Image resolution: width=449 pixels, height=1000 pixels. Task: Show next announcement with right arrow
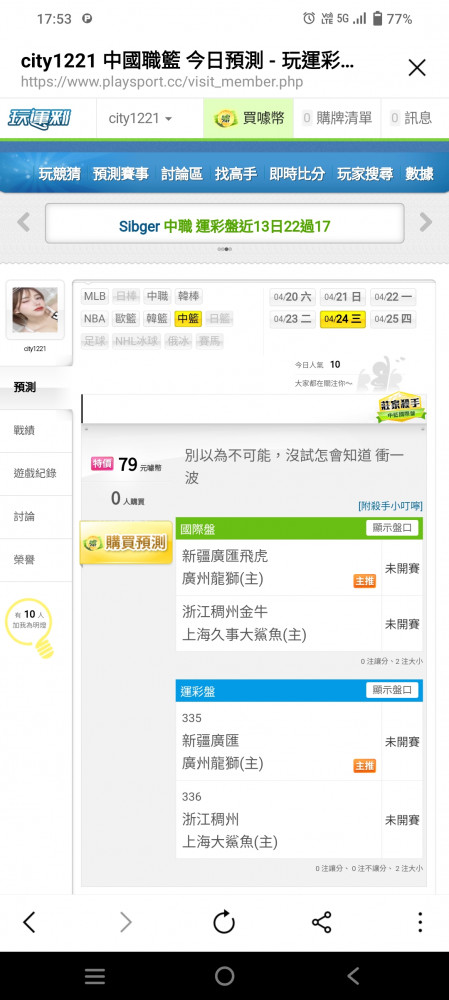(x=425, y=222)
